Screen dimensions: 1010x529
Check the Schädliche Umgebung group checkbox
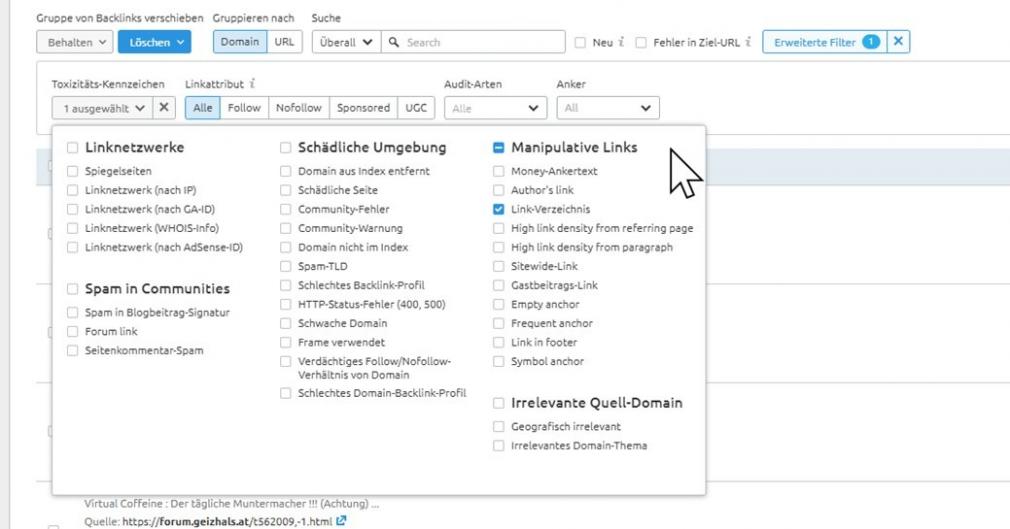[x=285, y=148]
